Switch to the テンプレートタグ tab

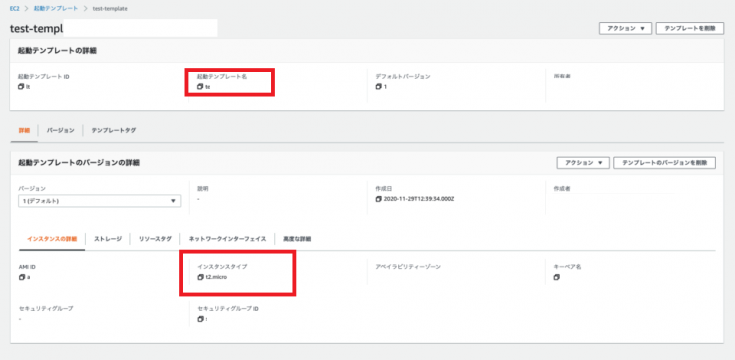(x=114, y=130)
